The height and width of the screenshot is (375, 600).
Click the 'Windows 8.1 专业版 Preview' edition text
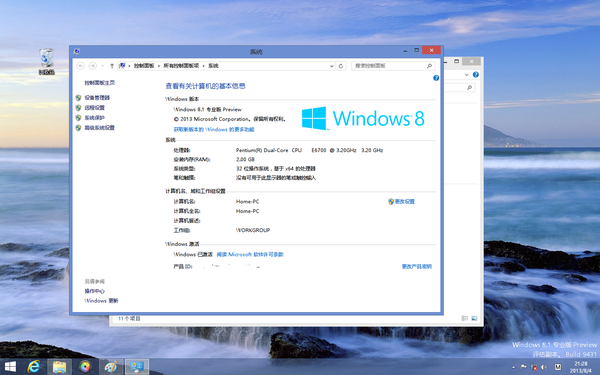click(x=207, y=109)
